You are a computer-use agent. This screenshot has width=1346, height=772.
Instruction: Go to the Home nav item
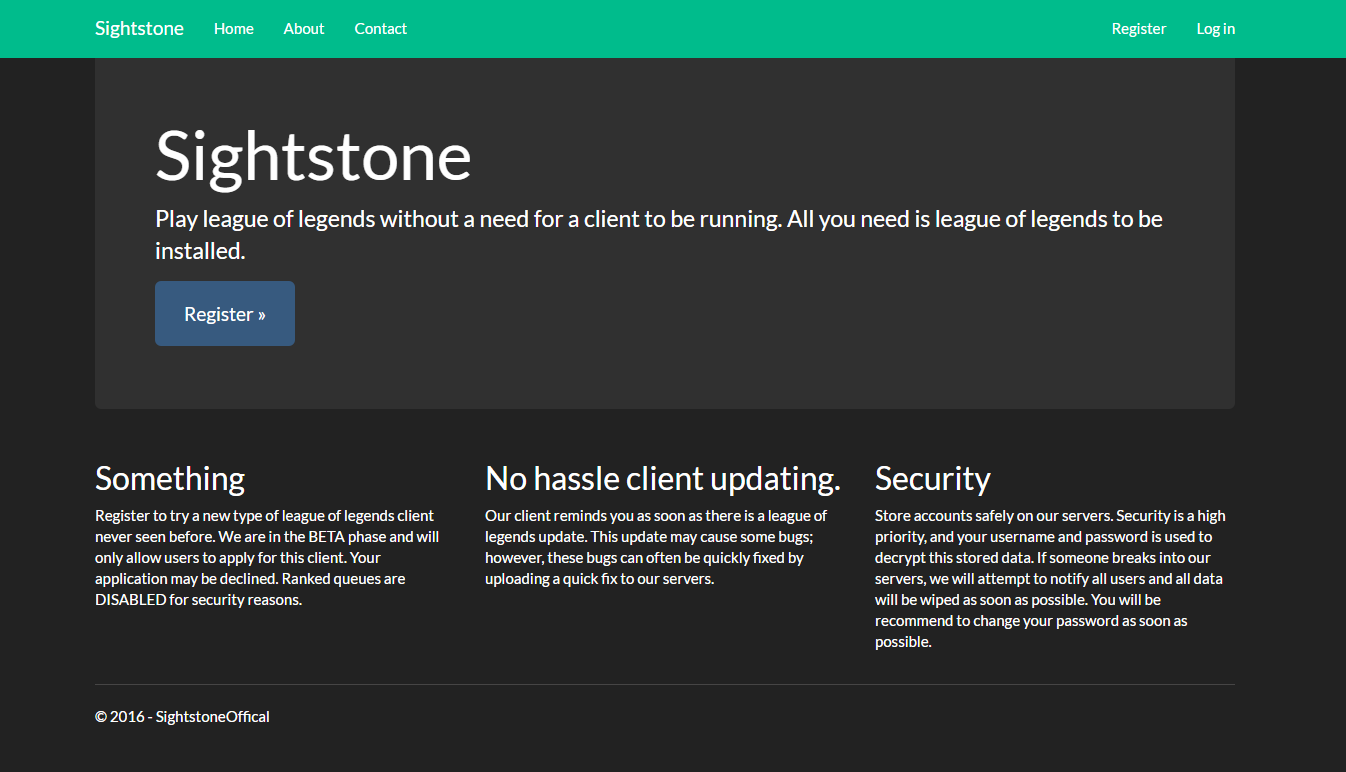(234, 29)
